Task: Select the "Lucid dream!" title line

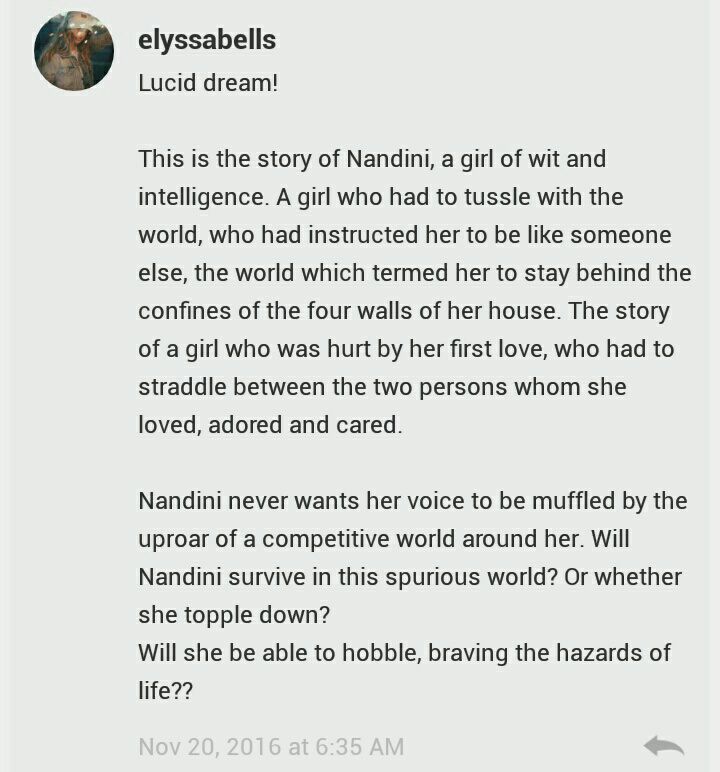Action: pos(208,82)
